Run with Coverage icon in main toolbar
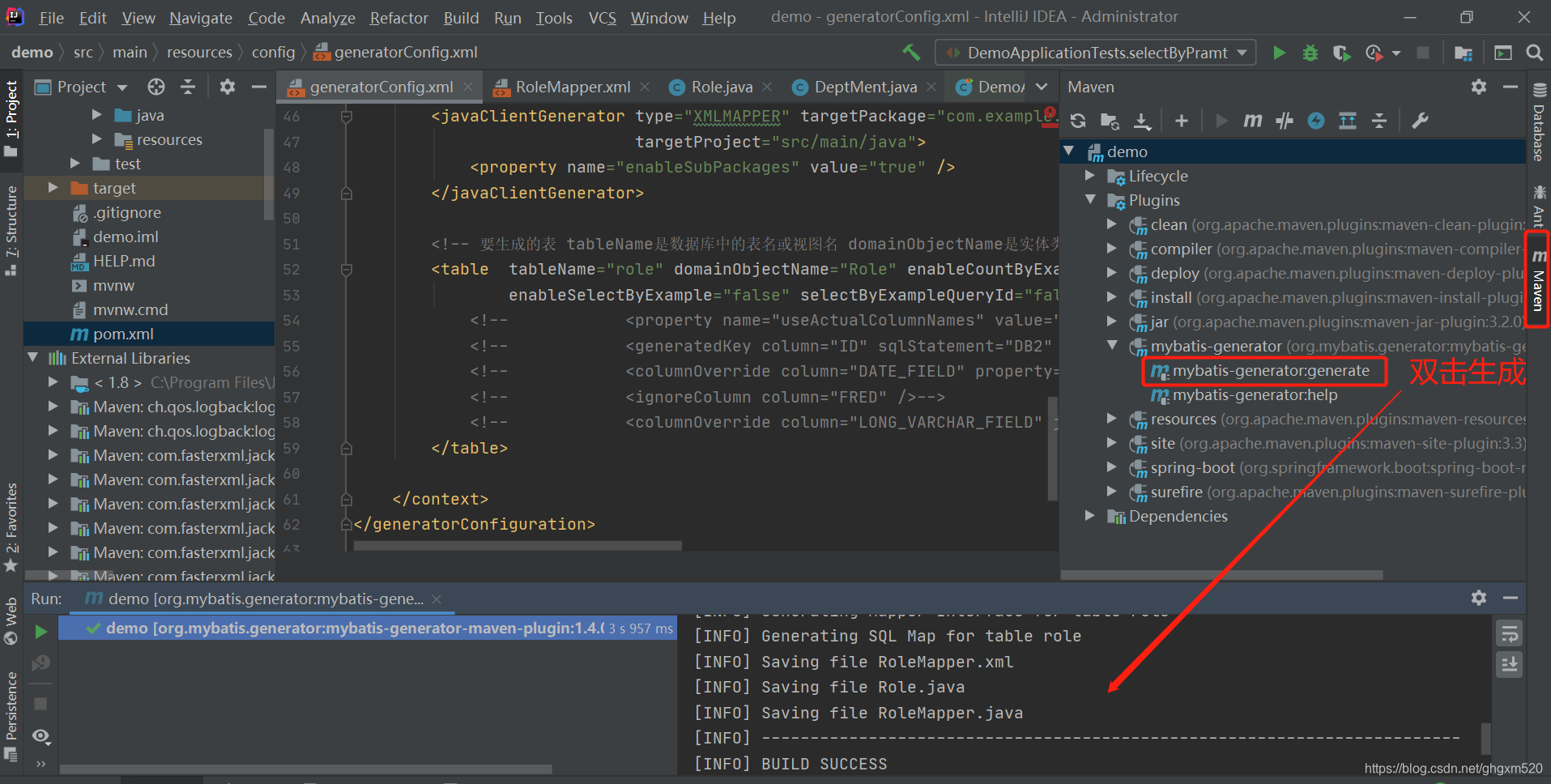 [x=1341, y=53]
